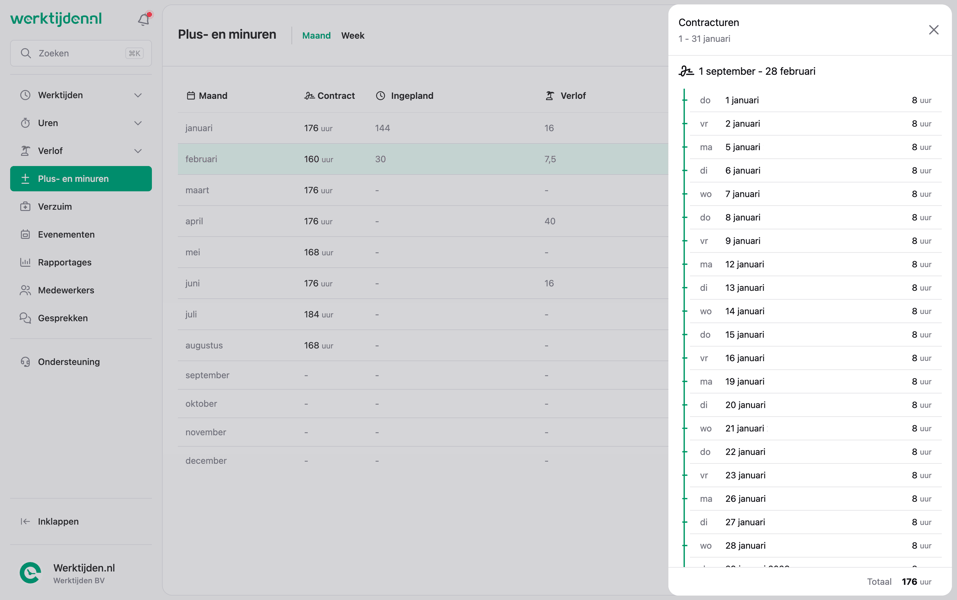Switch to the Week view tab
The width and height of the screenshot is (957, 600).
(x=353, y=35)
